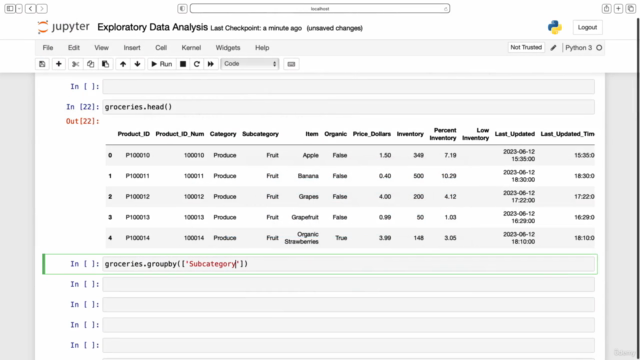The width and height of the screenshot is (640, 360).
Task: Click the 10.29 percent inventory cell
Action: pos(449,176)
